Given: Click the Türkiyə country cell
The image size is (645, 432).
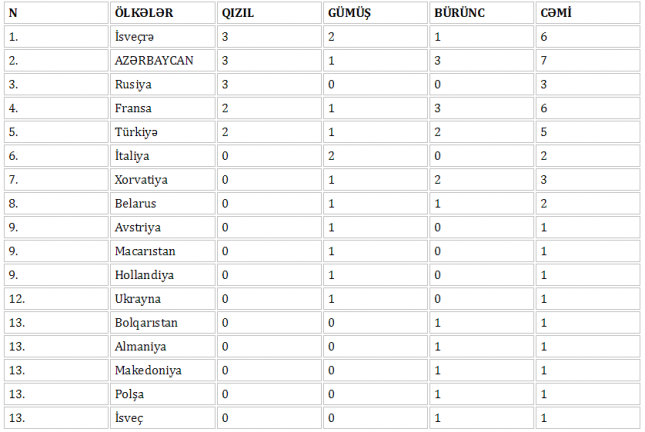Looking at the screenshot, I should click(x=137, y=132).
